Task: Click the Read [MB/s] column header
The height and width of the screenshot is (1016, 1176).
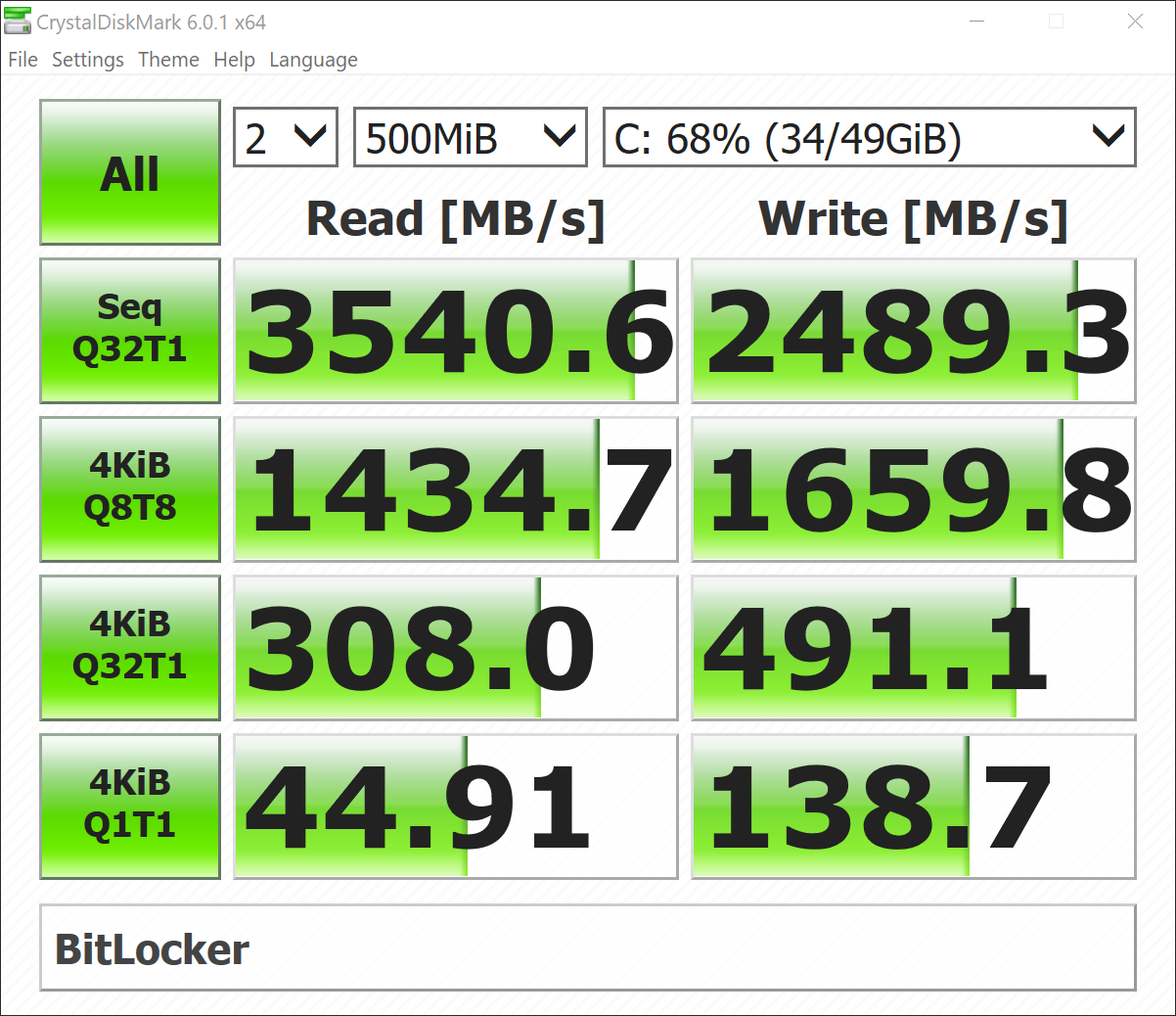Action: click(x=456, y=218)
